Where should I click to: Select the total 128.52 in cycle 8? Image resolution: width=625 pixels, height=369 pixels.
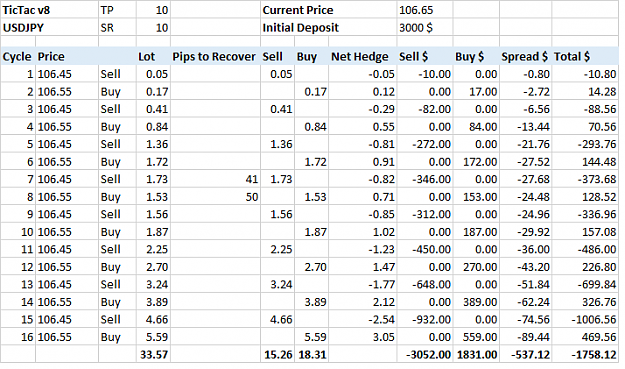click(585, 197)
